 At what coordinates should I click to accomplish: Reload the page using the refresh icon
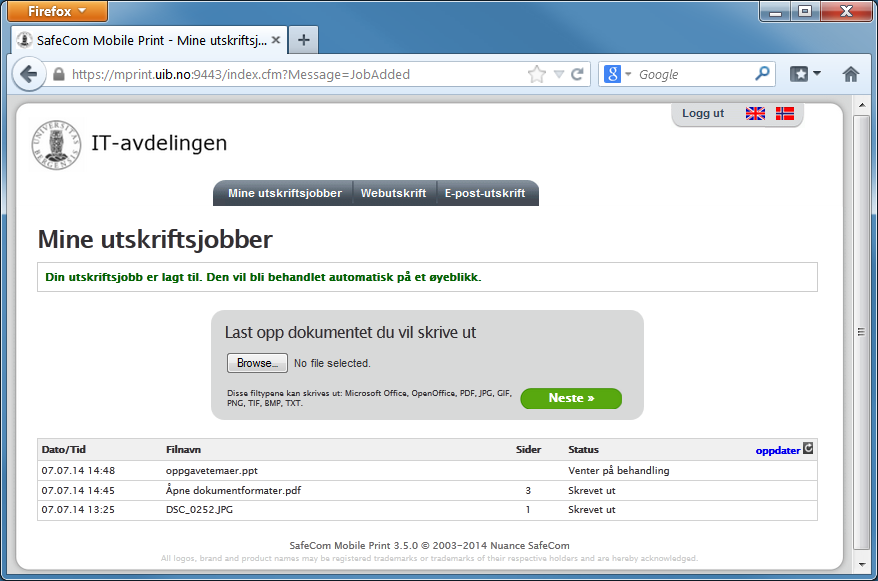[x=577, y=75]
